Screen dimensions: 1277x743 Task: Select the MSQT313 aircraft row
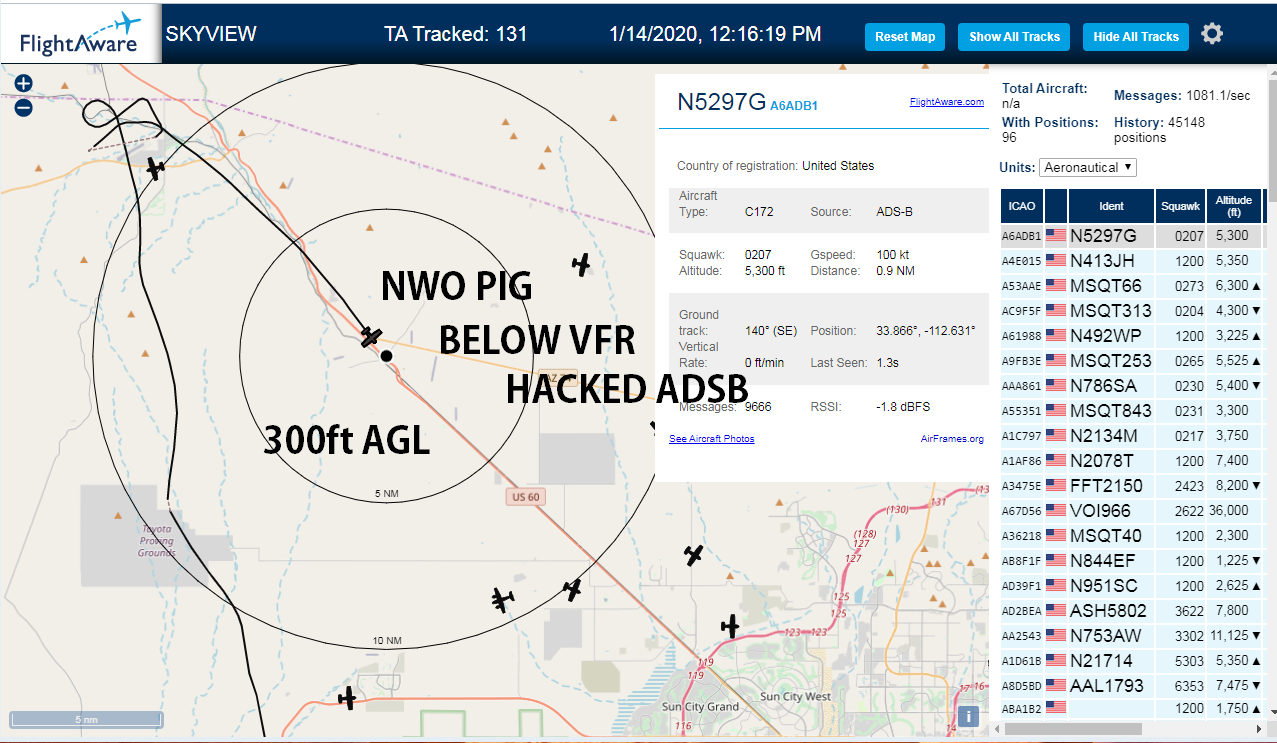[1132, 311]
